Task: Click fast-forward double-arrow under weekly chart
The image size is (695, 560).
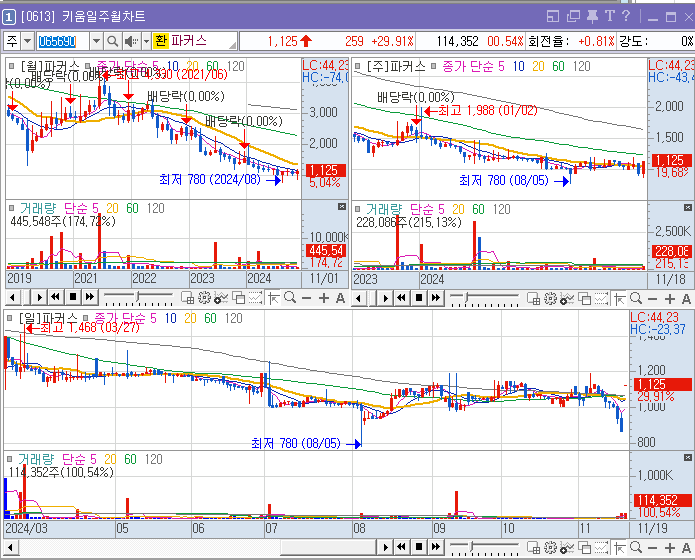Action: pos(436,298)
